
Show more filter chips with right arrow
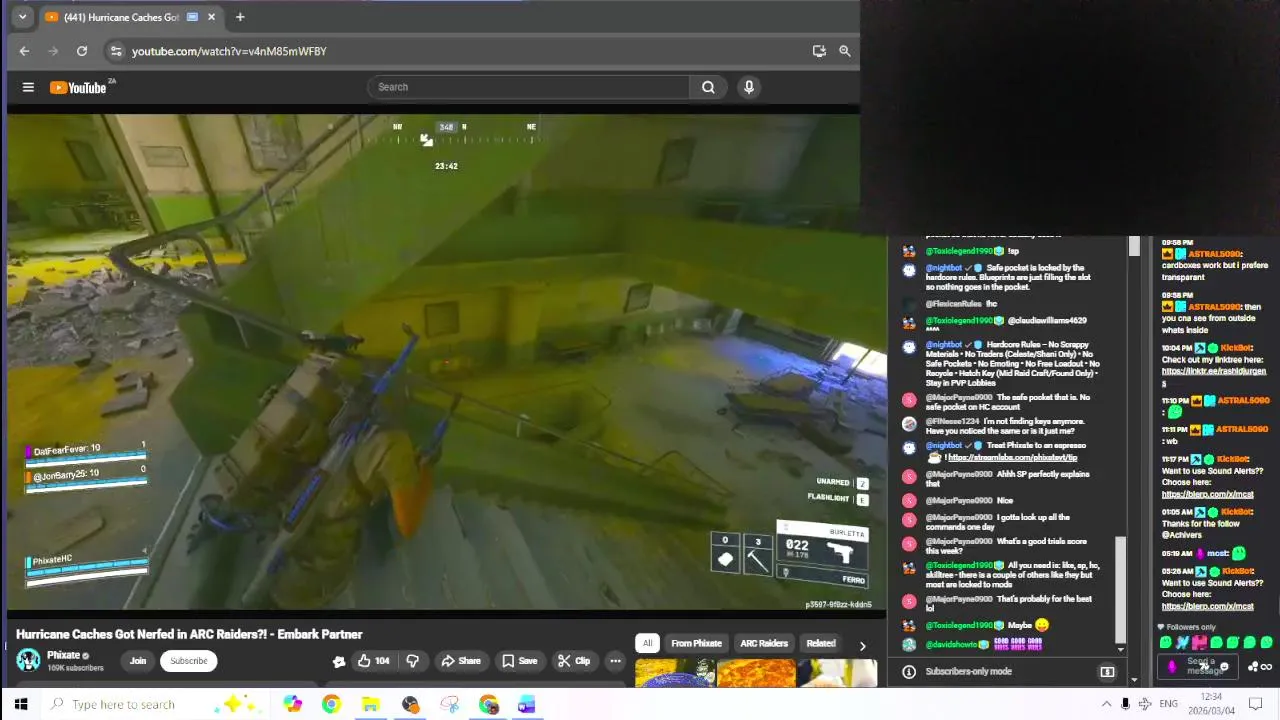tap(862, 645)
